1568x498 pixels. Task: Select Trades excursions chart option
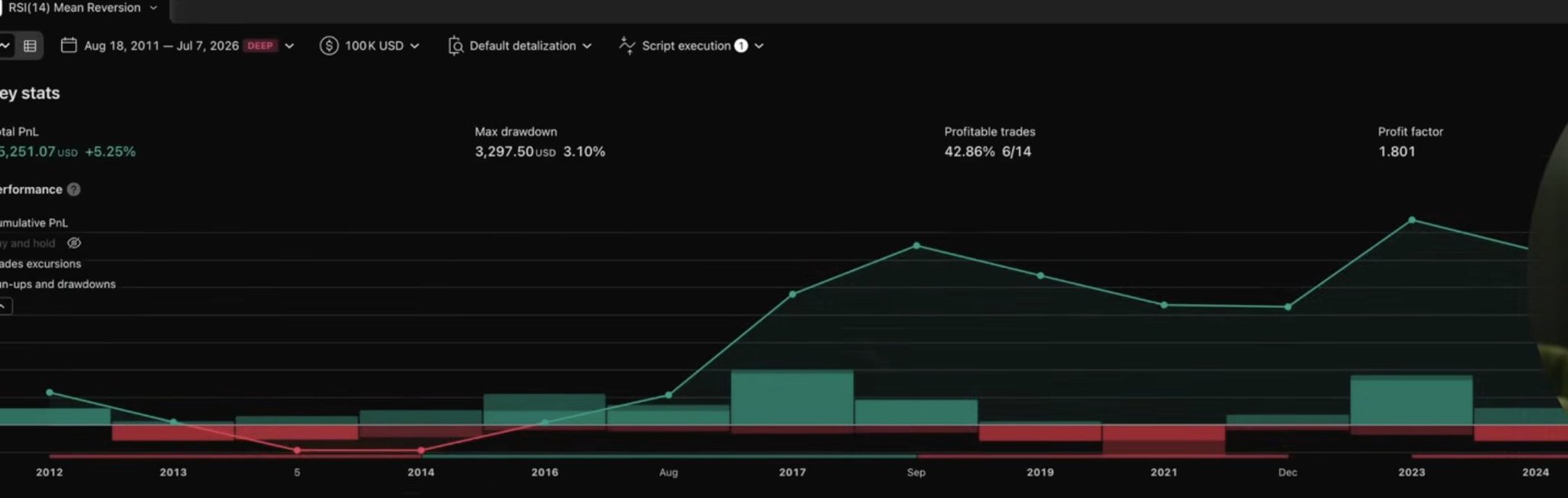point(40,264)
